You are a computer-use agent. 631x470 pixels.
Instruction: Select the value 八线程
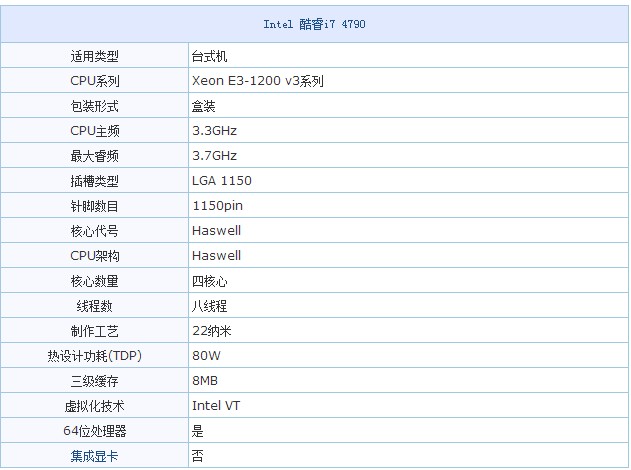pyautogui.click(x=209, y=305)
